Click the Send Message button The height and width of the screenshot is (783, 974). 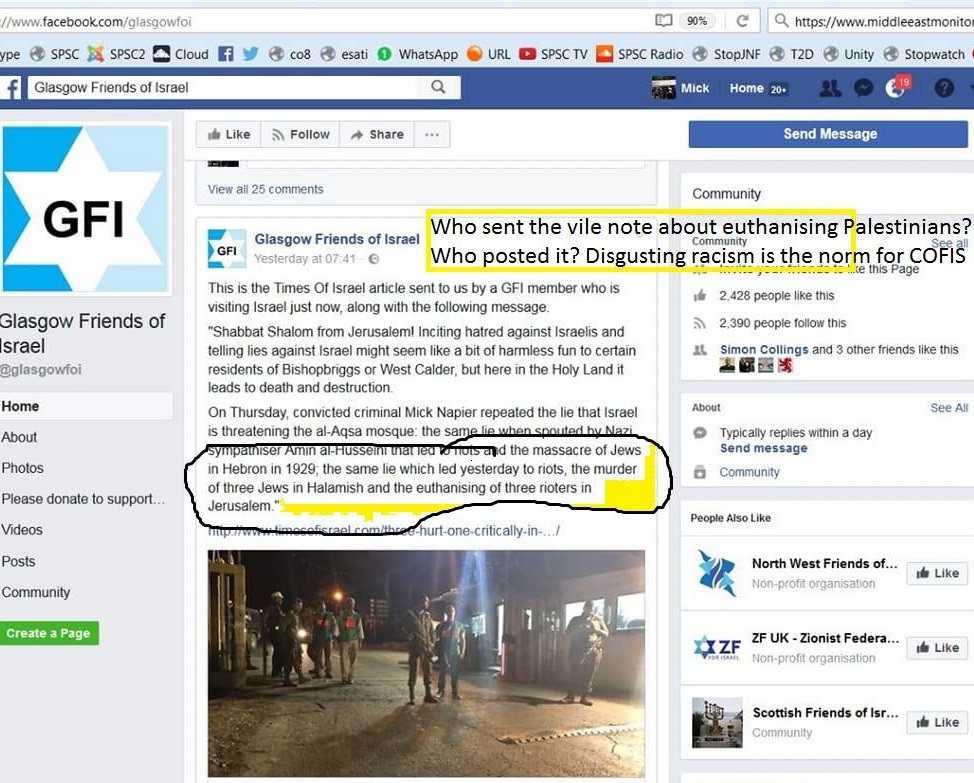829,134
